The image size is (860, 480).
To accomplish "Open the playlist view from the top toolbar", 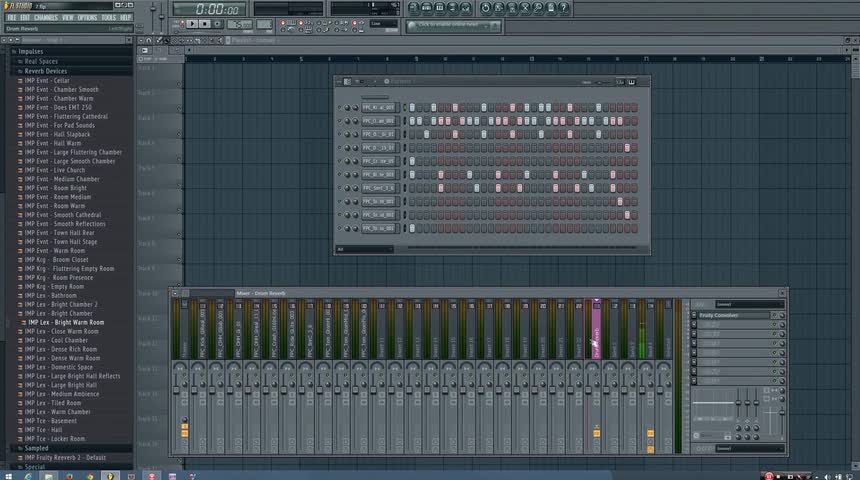I will click(414, 8).
